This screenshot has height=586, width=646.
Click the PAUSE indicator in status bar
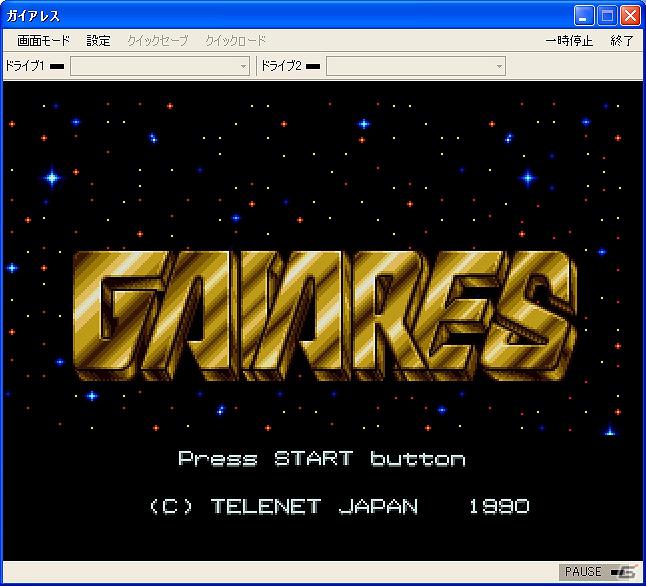[583, 572]
